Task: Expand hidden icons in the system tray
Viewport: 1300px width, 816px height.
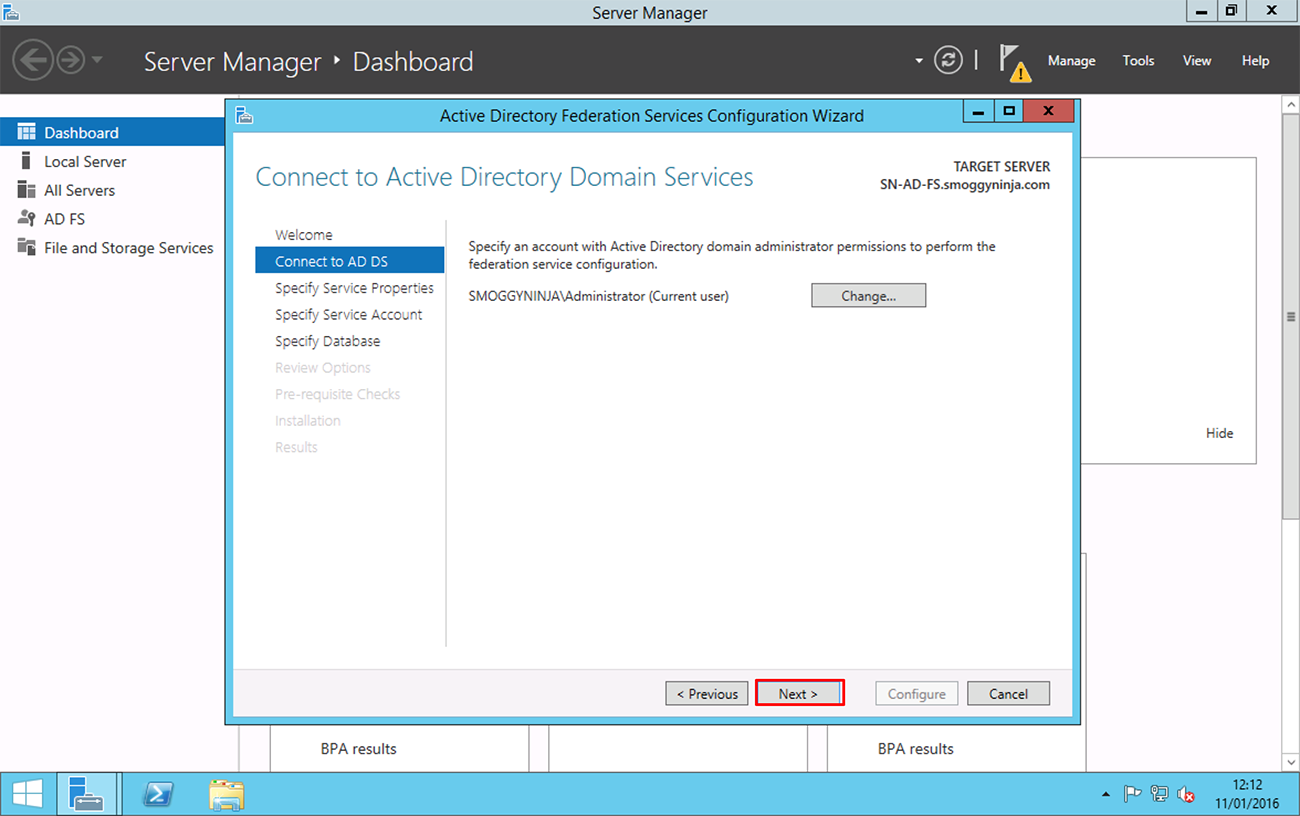Action: 1105,793
